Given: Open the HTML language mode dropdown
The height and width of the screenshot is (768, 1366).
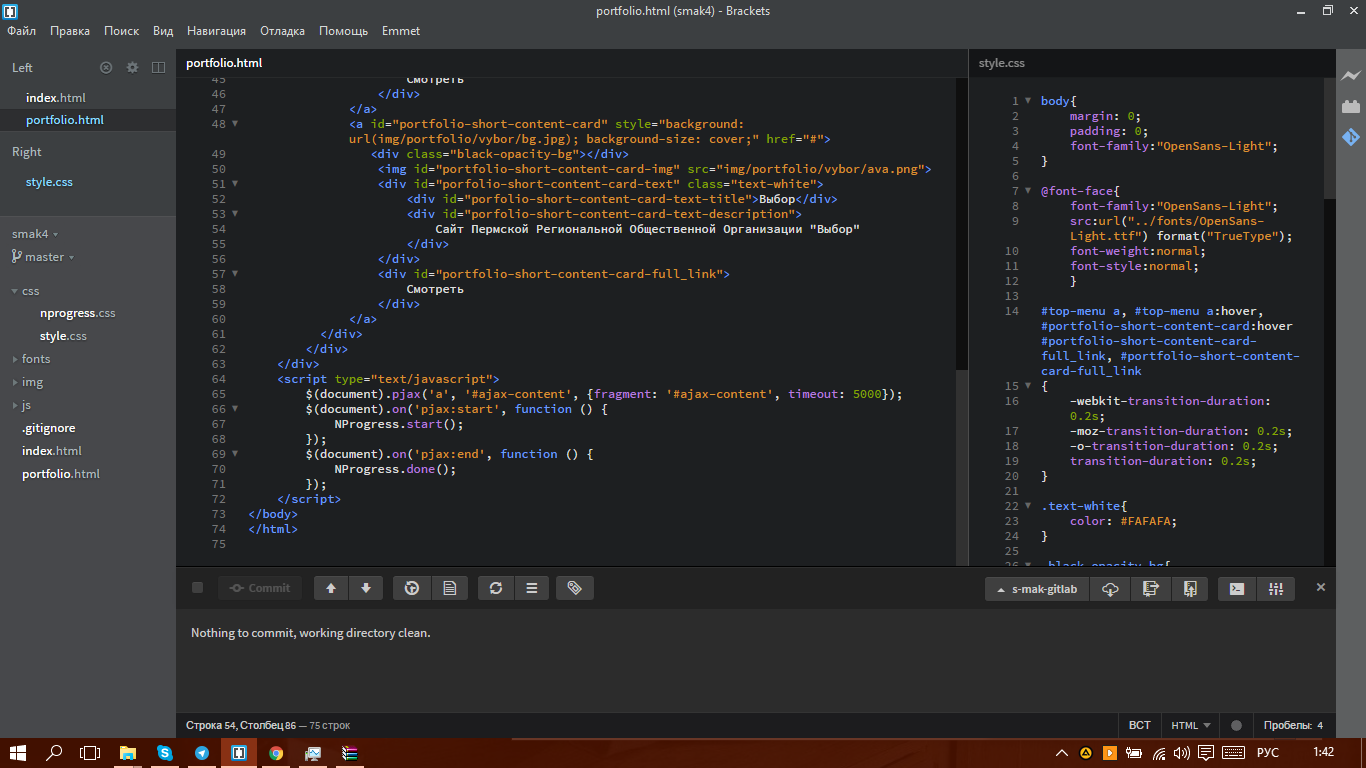Looking at the screenshot, I should point(1191,725).
